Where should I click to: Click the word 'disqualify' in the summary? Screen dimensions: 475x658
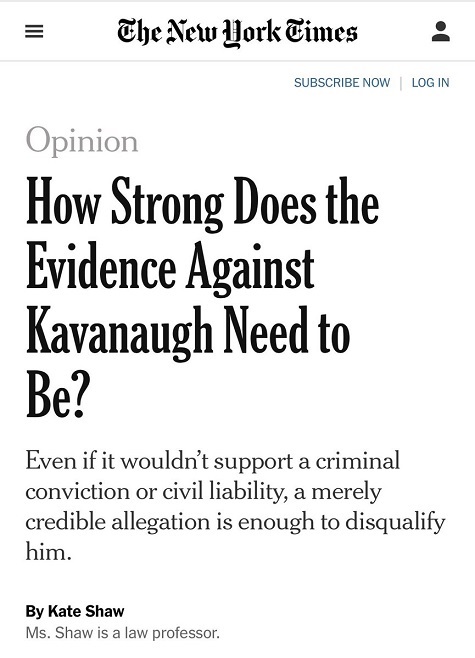tap(395, 522)
